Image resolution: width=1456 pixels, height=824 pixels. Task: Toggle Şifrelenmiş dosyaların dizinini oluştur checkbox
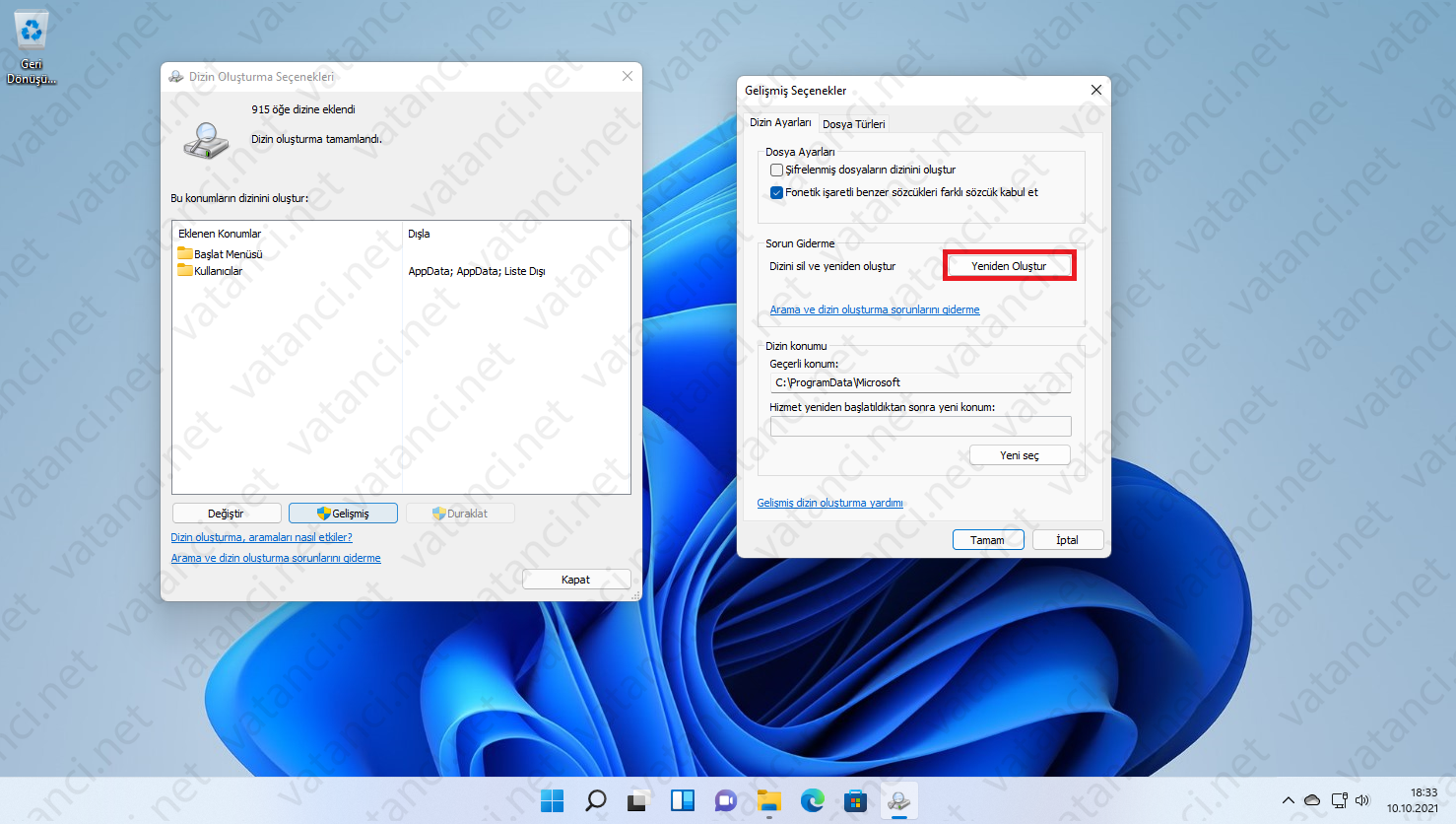pyautogui.click(x=776, y=170)
